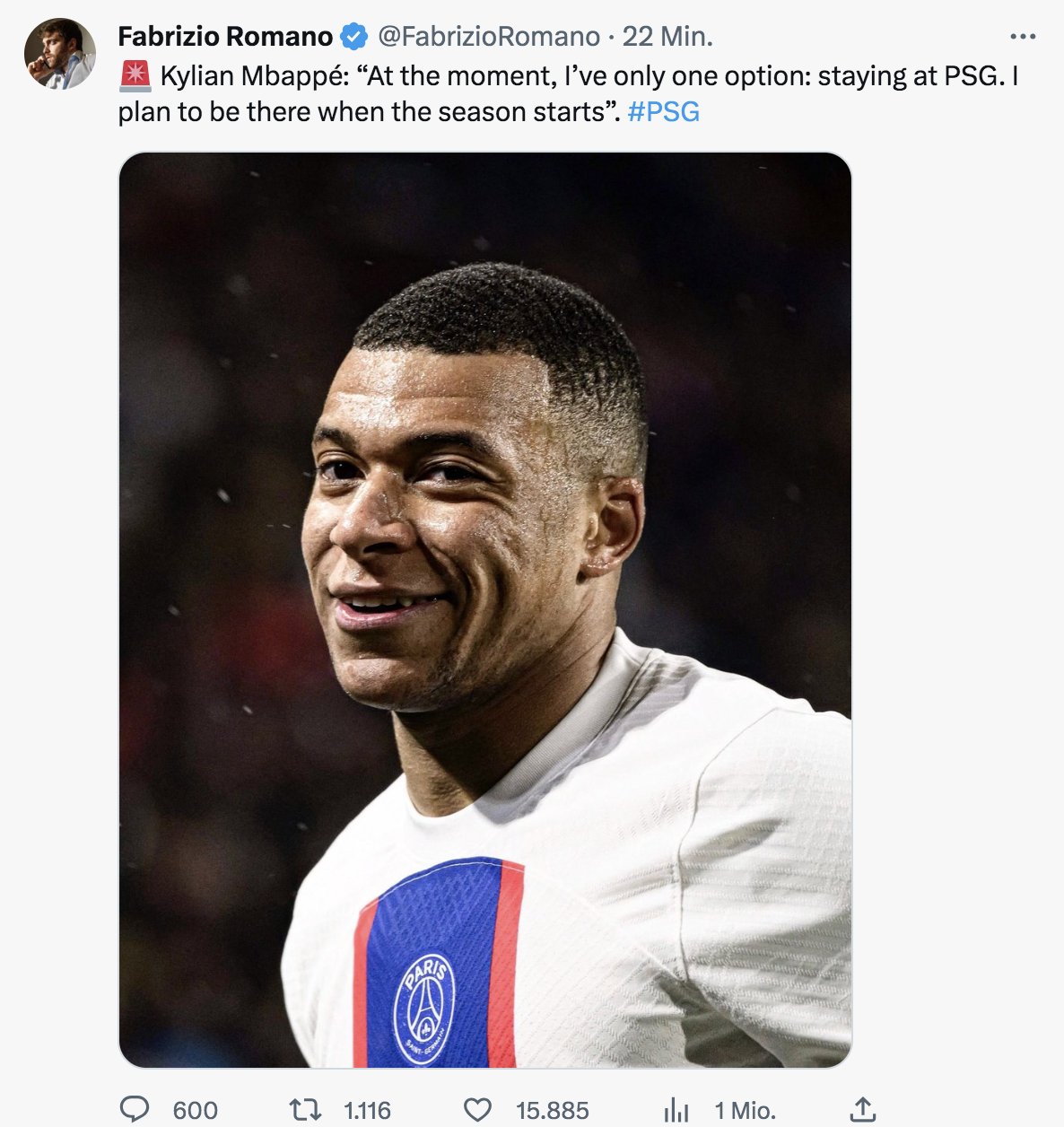Click the Paris crest on the jersey
The width and height of the screenshot is (1064, 1127).
[x=424, y=1009]
